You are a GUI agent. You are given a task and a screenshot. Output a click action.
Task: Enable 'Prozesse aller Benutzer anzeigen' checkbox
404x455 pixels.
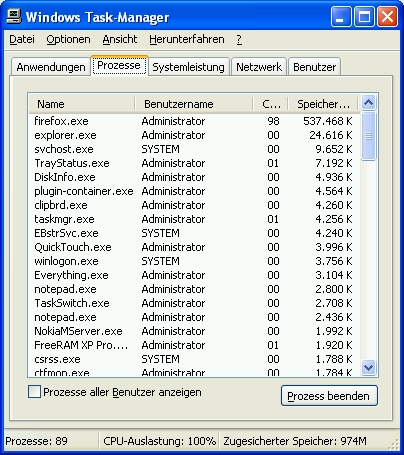tap(34, 392)
